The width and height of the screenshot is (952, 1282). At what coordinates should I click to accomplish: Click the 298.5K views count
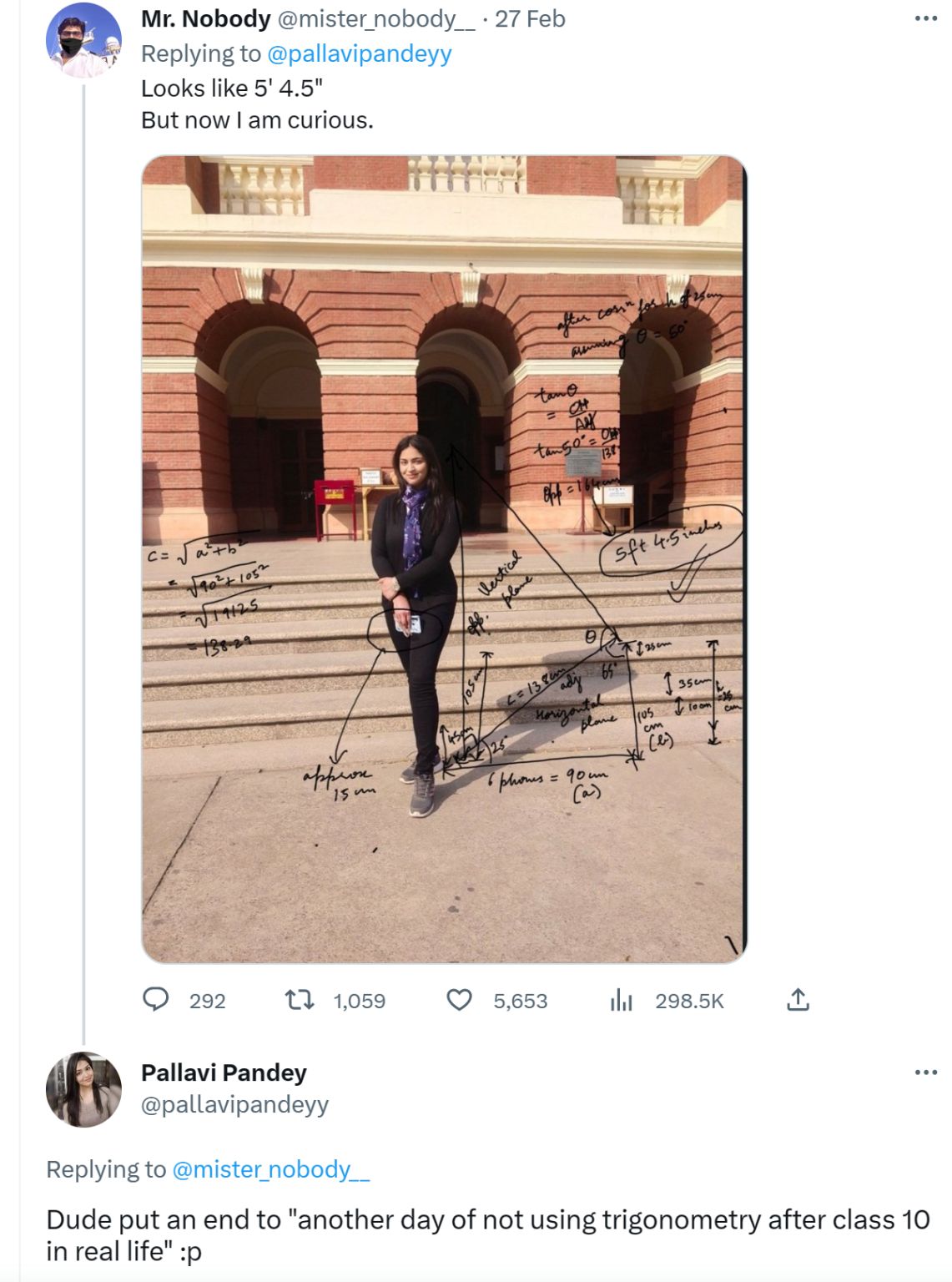tap(689, 1001)
